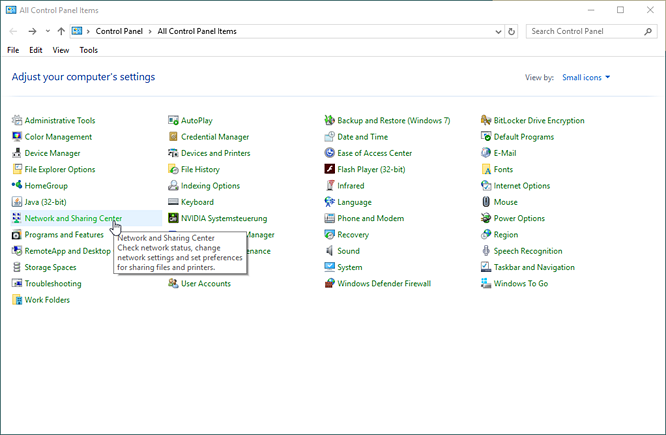Viewport: 666px width, 435px height.
Task: Open the Mouse link
Action: pos(505,202)
